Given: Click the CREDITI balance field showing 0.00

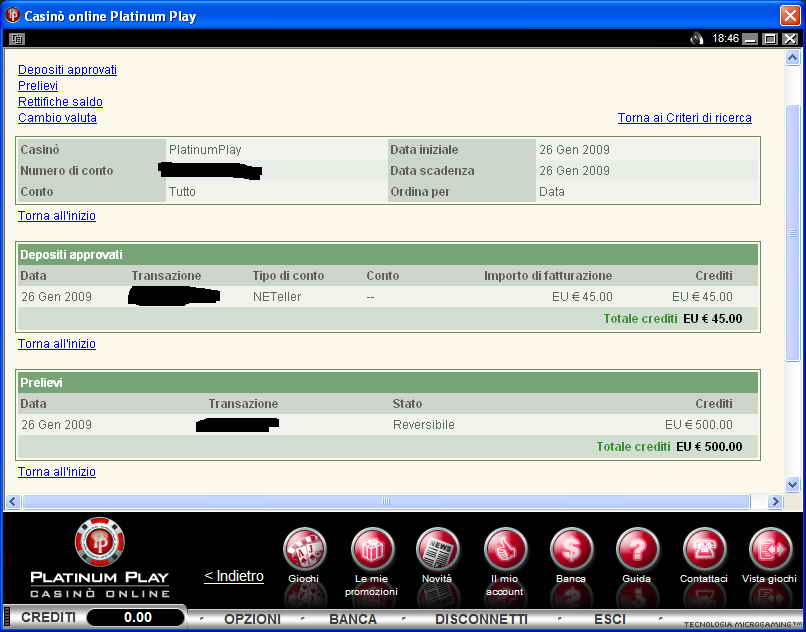Looking at the screenshot, I should click(136, 618).
